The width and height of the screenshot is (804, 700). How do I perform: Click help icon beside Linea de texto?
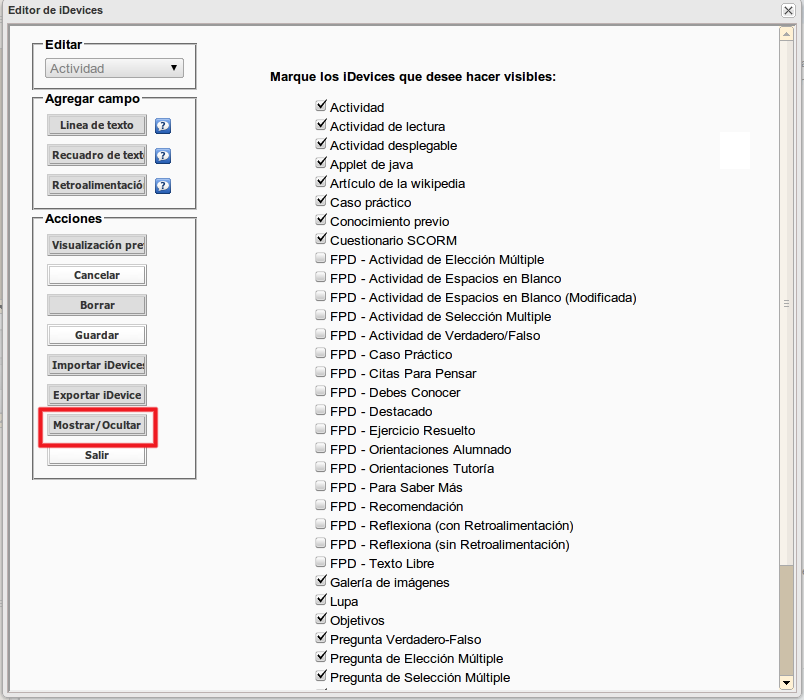coord(164,126)
